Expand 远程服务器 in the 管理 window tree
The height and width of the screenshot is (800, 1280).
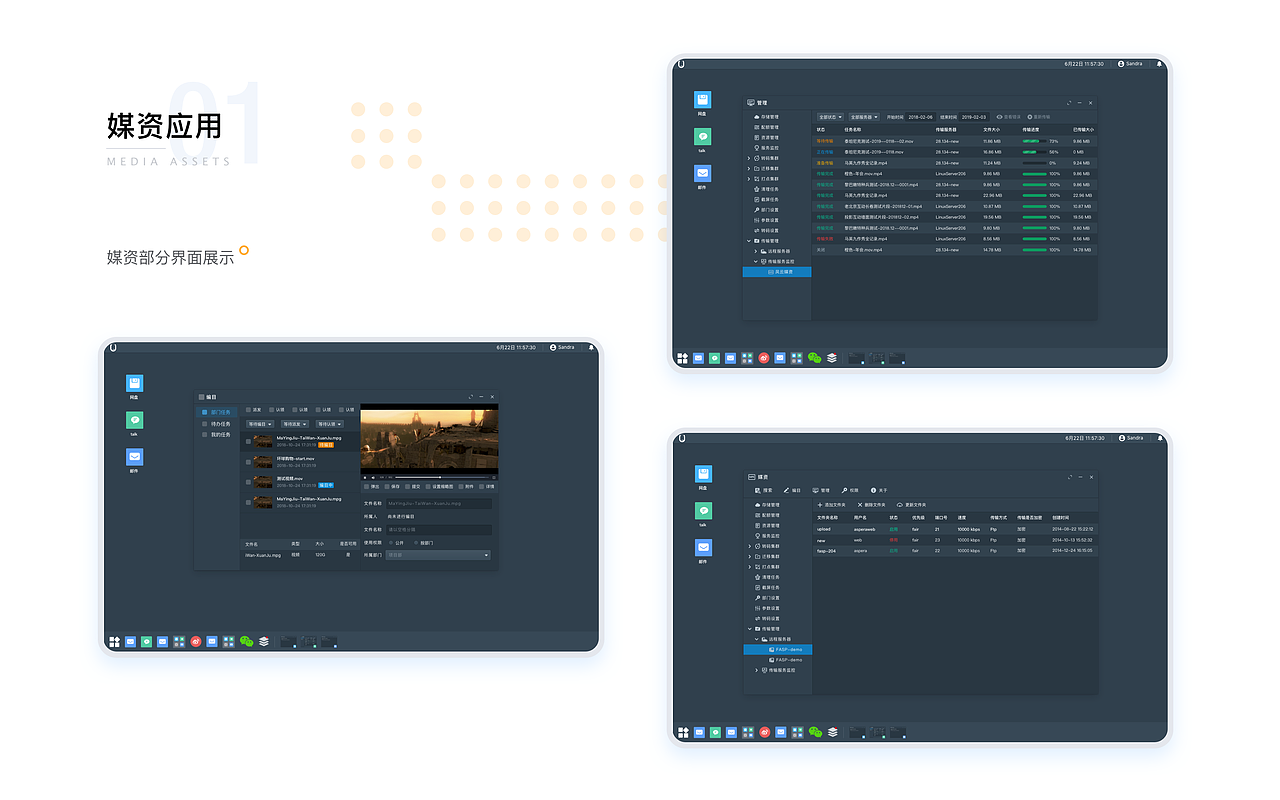pos(756,251)
